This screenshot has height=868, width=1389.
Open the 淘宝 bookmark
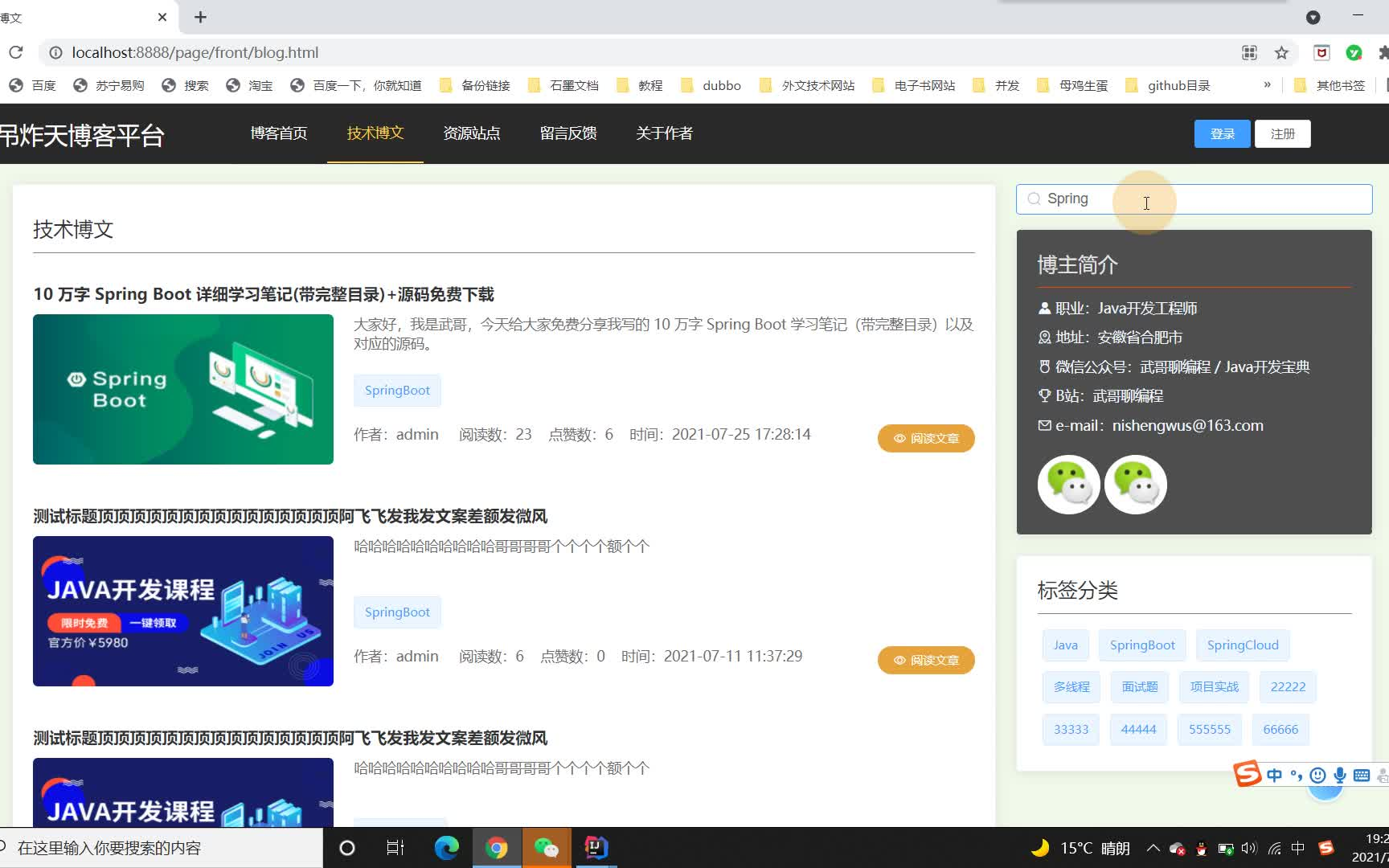[x=250, y=85]
